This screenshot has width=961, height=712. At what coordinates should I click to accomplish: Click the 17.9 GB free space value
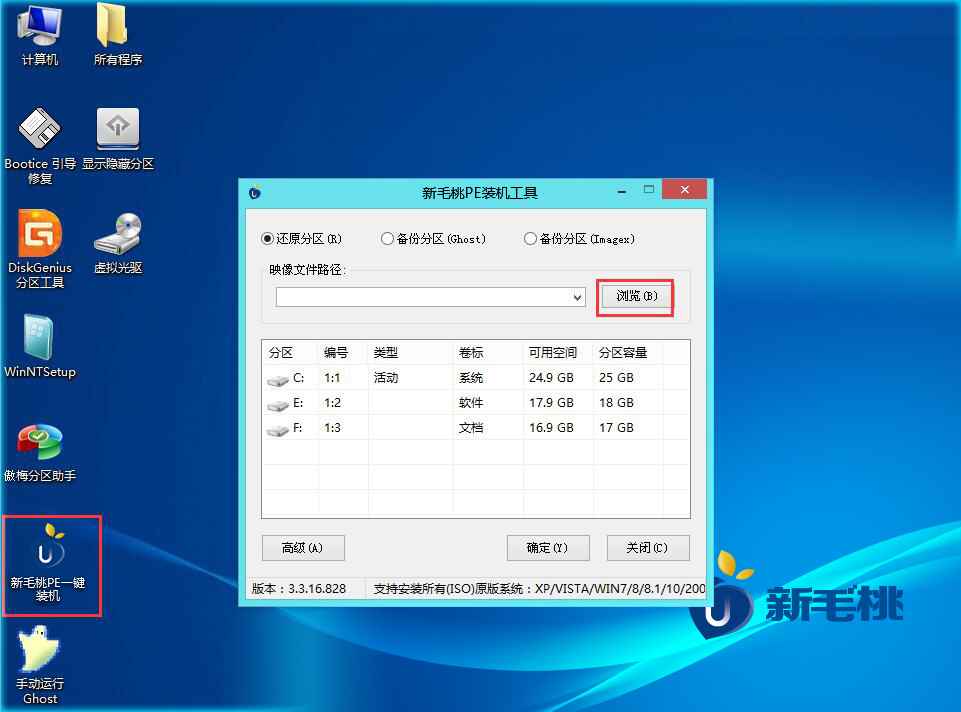pyautogui.click(x=552, y=403)
